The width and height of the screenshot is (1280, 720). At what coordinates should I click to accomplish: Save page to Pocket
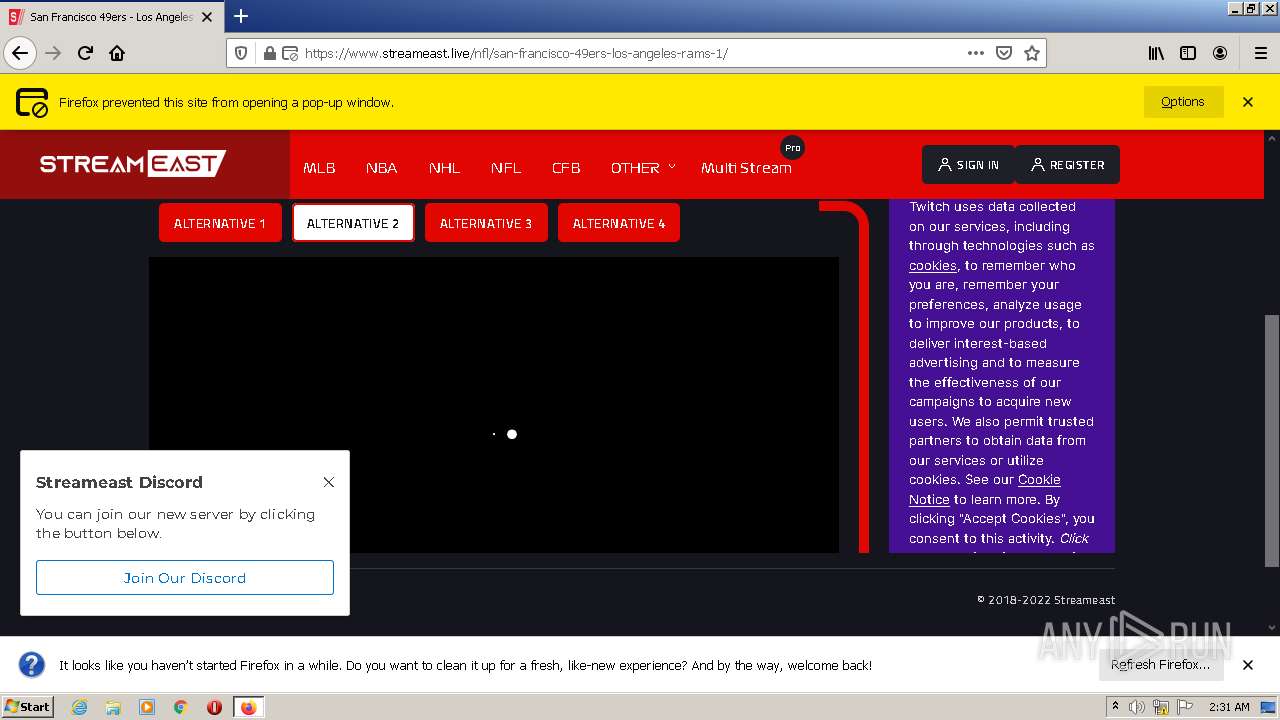pos(1004,53)
